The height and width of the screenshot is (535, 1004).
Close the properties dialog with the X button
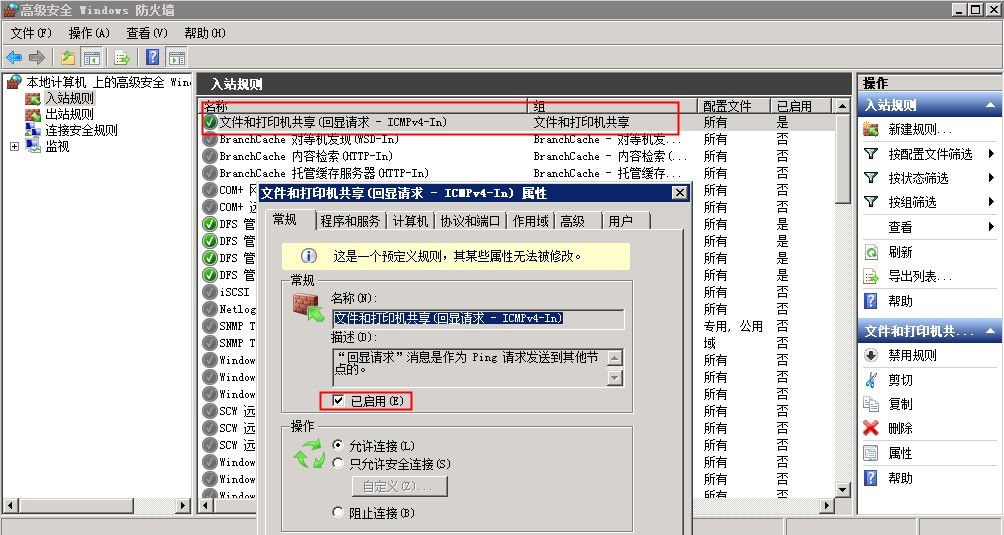pos(680,193)
